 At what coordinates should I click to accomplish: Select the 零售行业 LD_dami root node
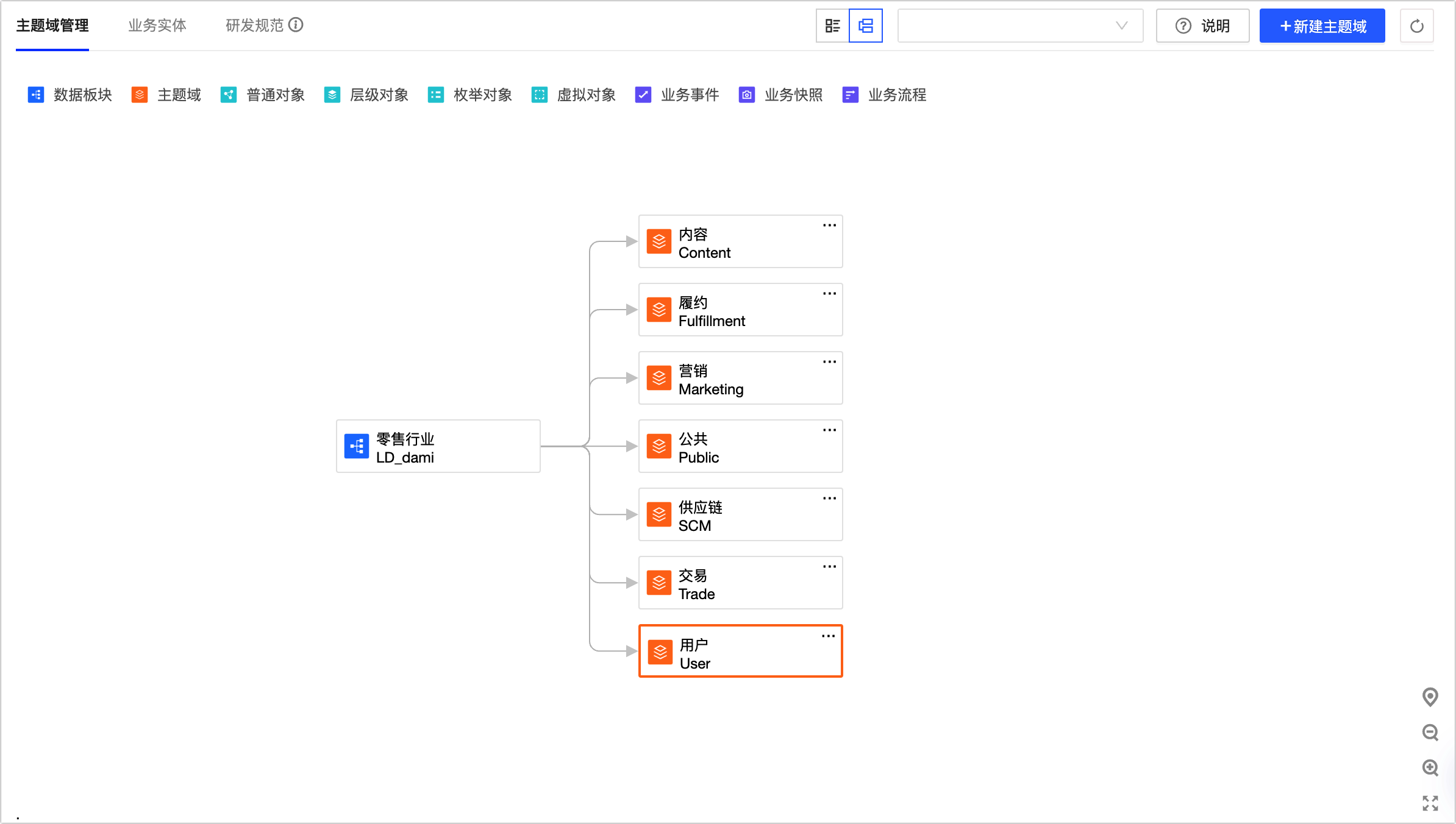tap(438, 446)
